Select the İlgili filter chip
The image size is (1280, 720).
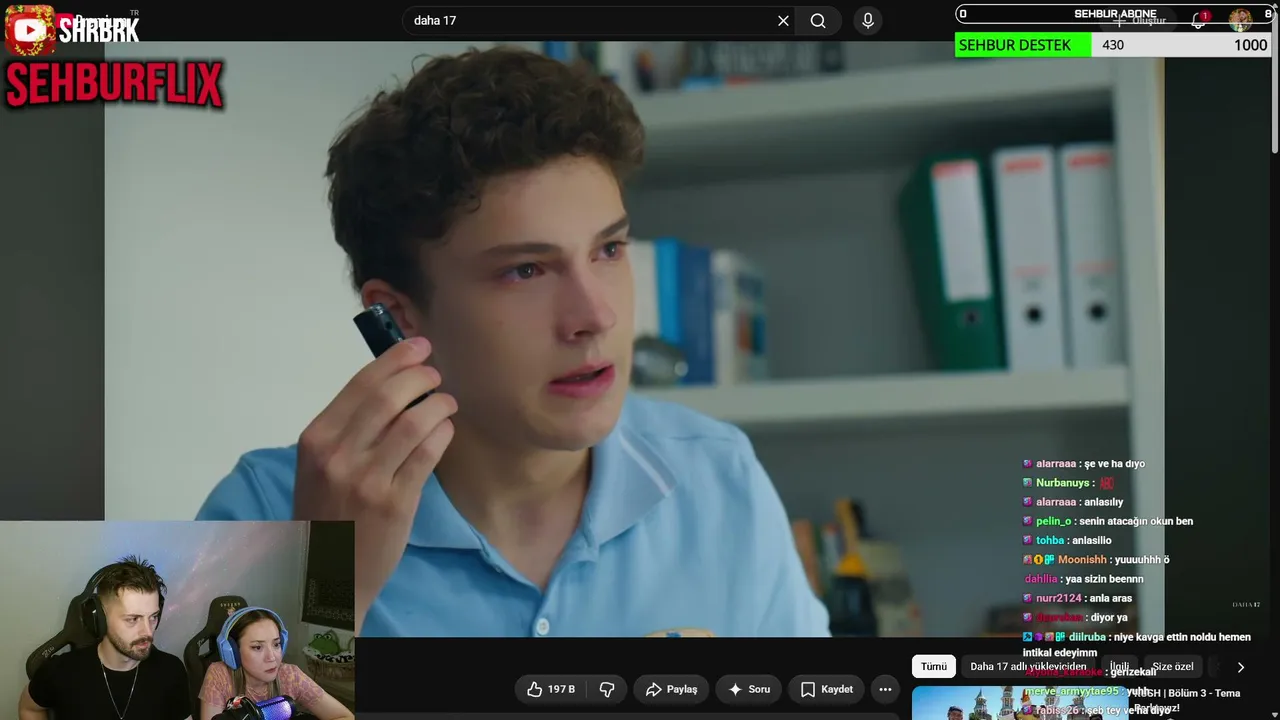1119,667
